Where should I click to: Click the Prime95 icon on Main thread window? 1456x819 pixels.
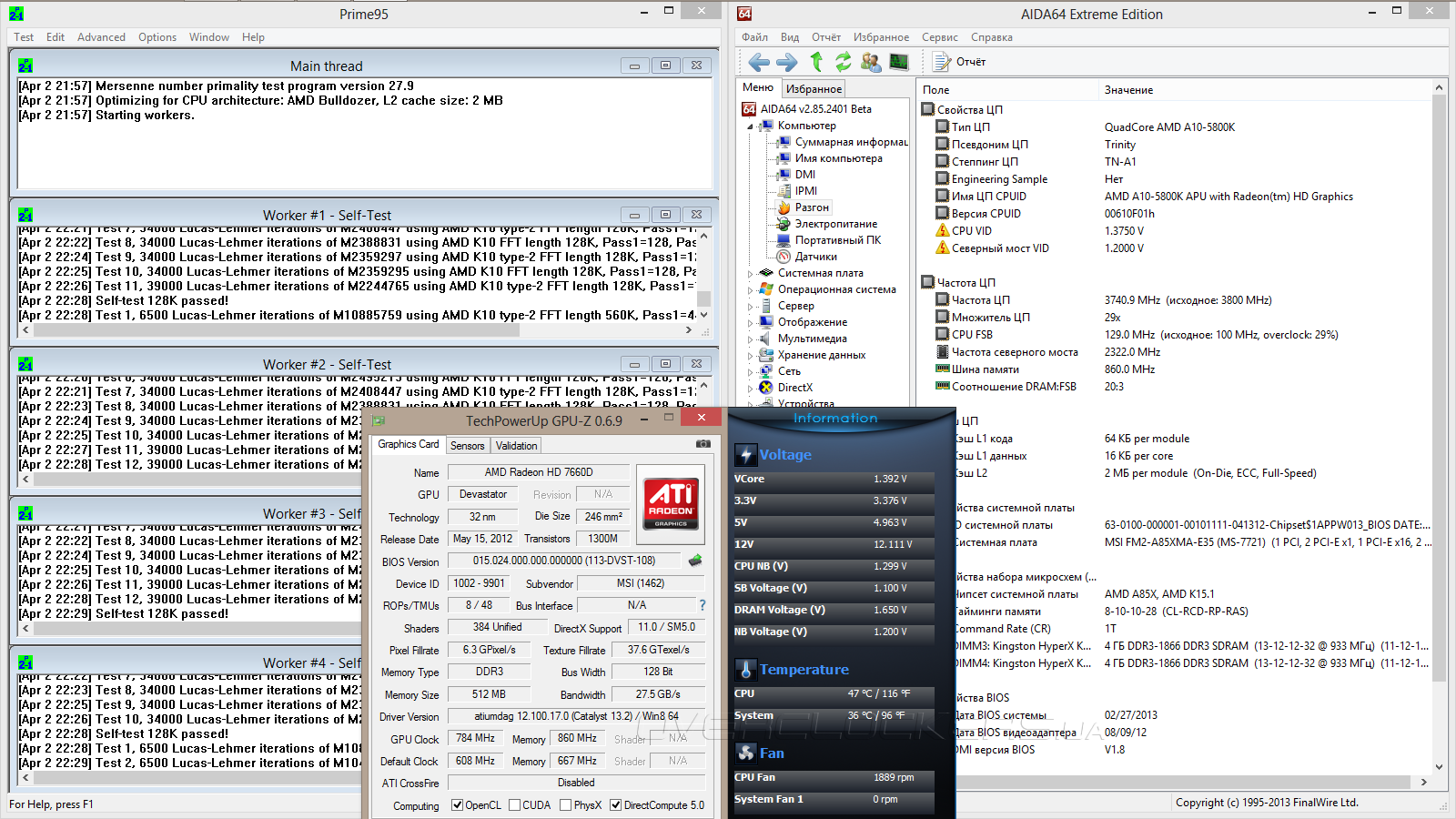point(25,66)
